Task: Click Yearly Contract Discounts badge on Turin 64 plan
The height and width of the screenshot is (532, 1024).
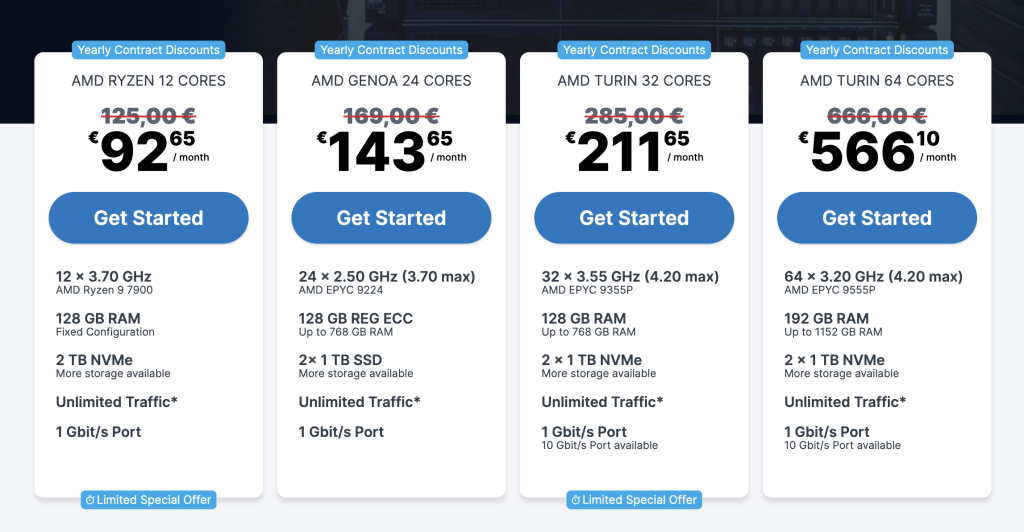Action: pyautogui.click(x=876, y=50)
